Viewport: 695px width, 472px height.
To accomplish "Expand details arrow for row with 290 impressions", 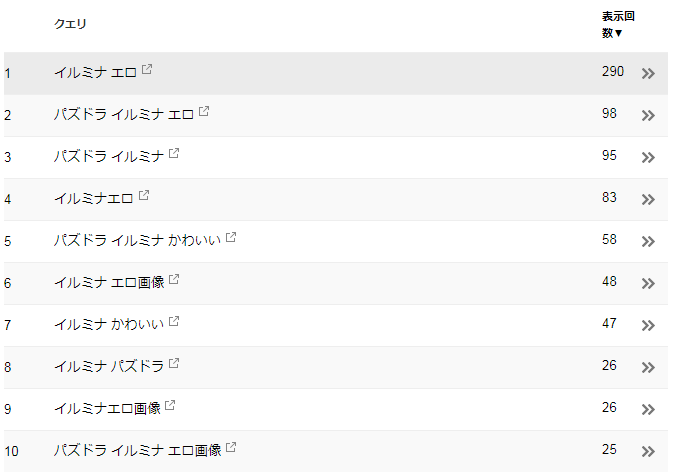I will click(648, 74).
